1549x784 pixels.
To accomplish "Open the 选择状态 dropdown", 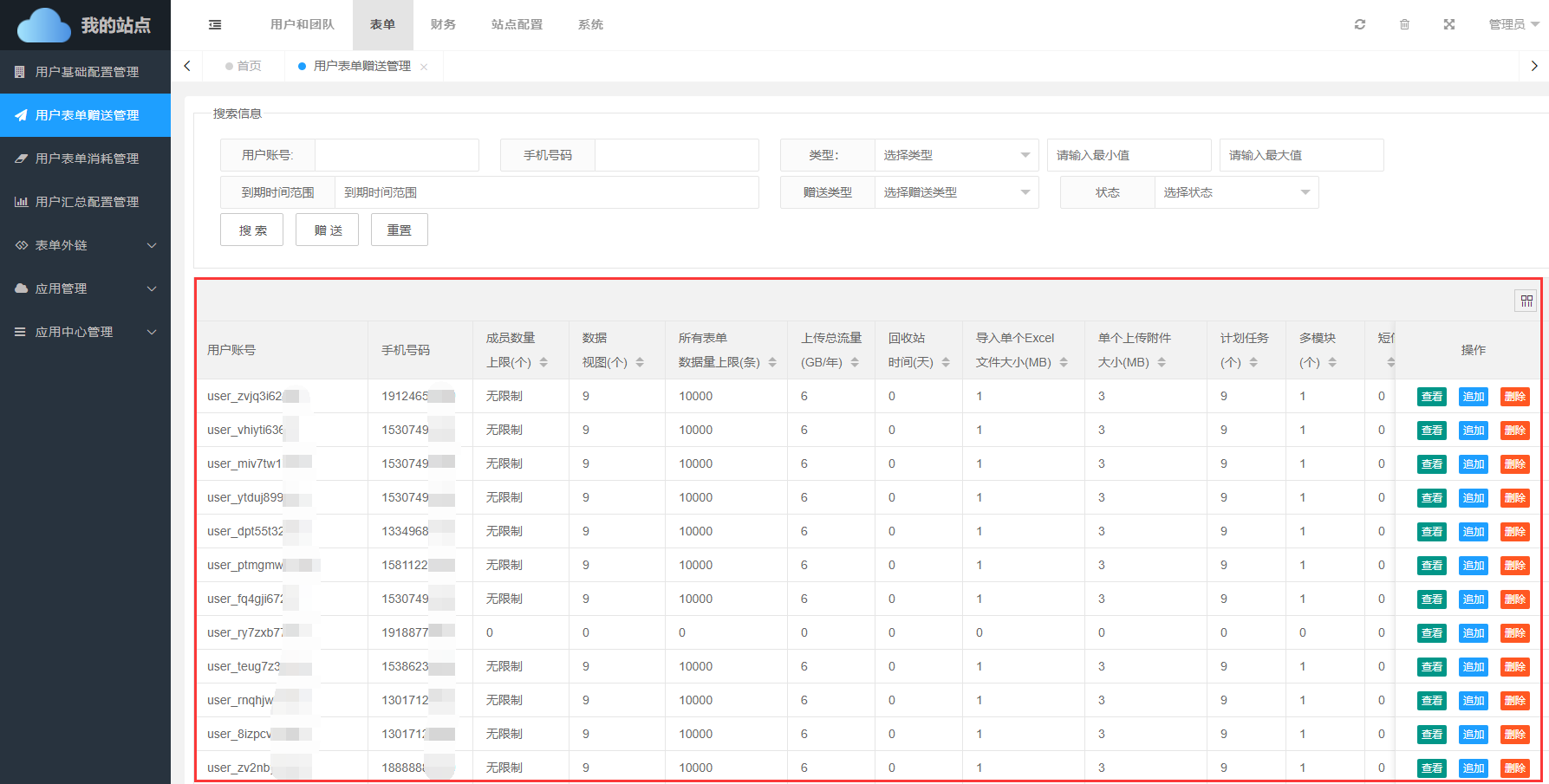I will tap(1235, 192).
